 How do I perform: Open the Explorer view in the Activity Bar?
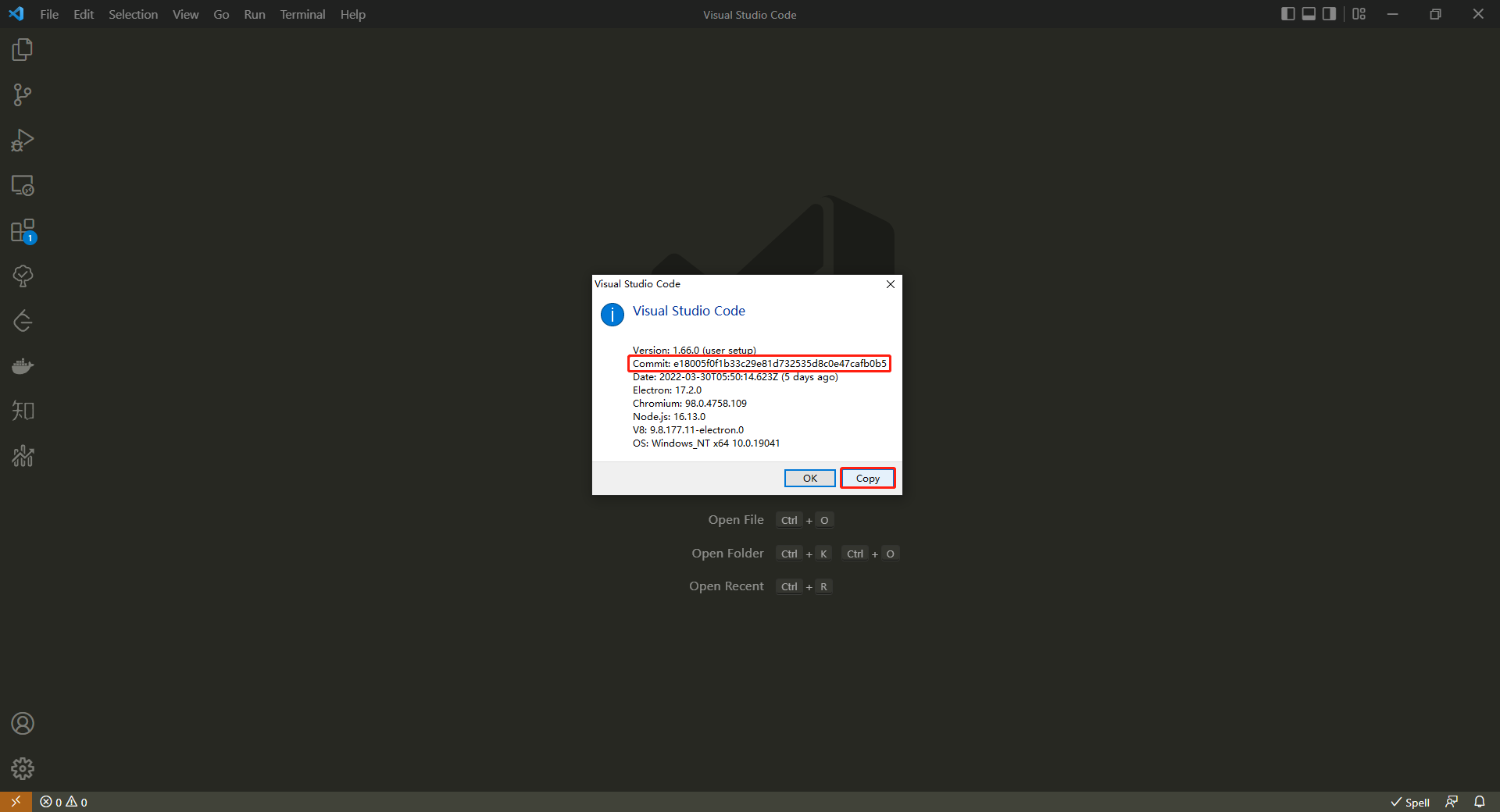[x=22, y=49]
